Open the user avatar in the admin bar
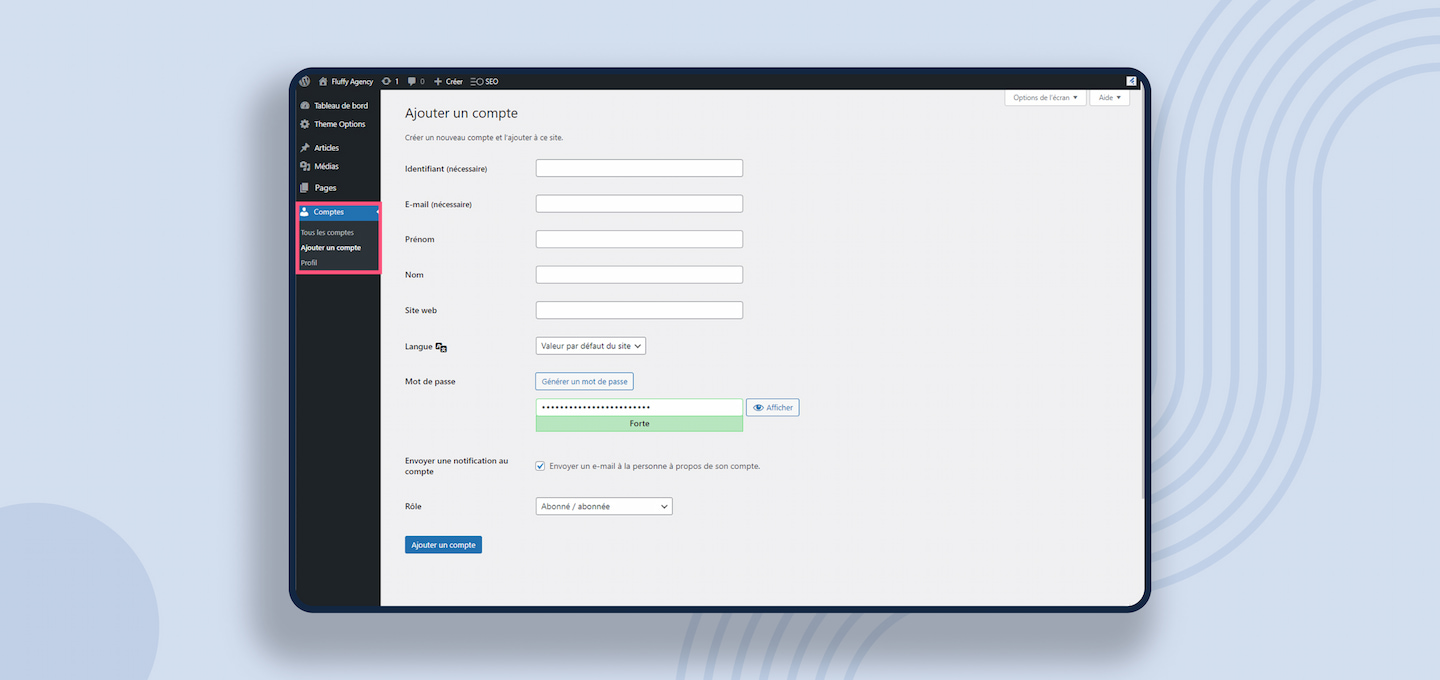This screenshot has width=1440, height=680. 1131,81
